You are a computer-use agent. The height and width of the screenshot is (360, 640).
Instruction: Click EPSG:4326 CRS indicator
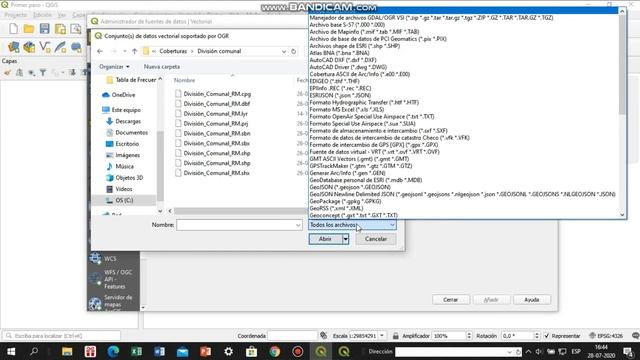tap(607, 336)
